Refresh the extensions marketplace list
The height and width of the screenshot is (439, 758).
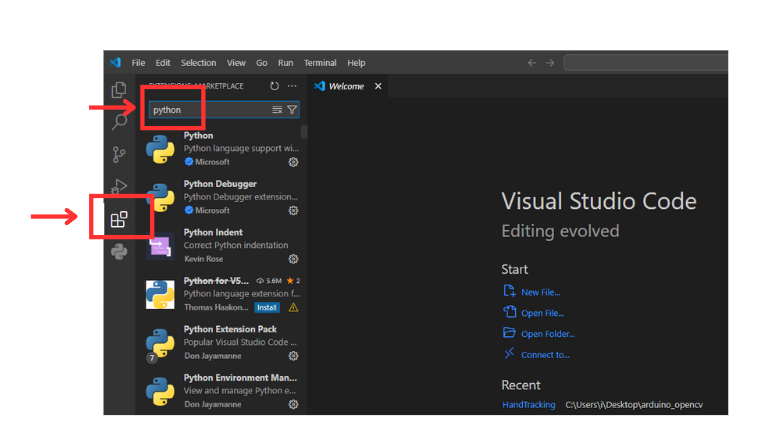click(274, 86)
